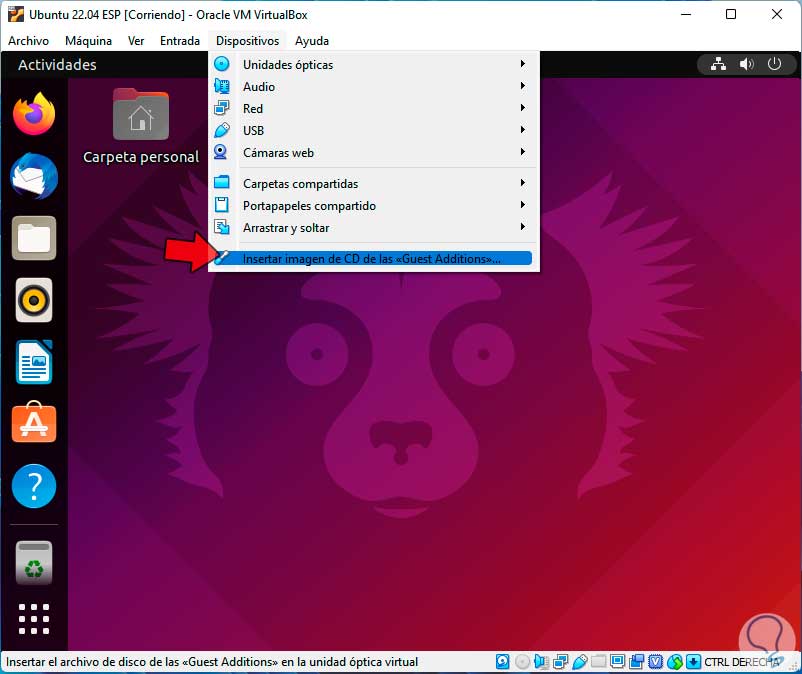
Task: Click the mouse integration status icon
Action: pos(675,662)
